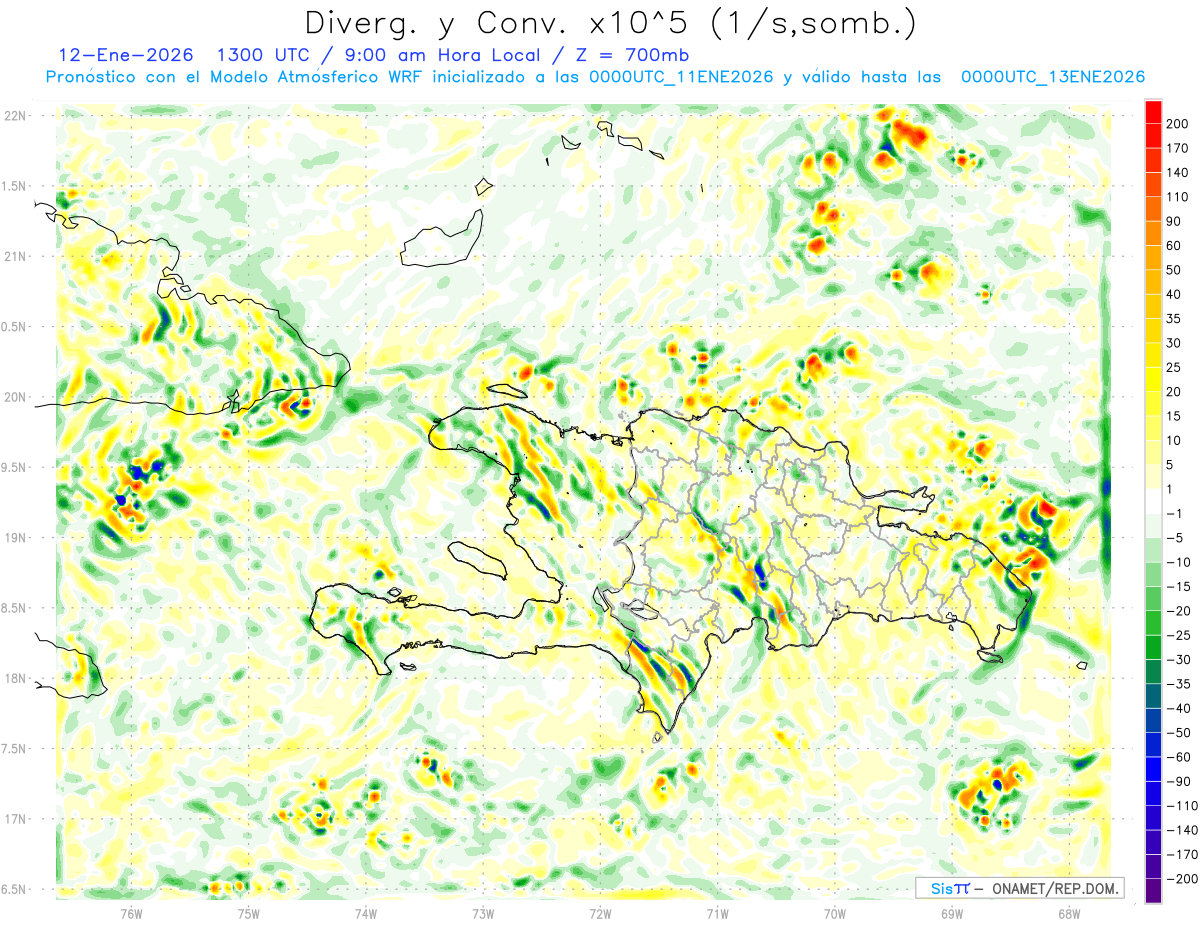Click the '19N' latitude label

pyautogui.click(x=14, y=538)
